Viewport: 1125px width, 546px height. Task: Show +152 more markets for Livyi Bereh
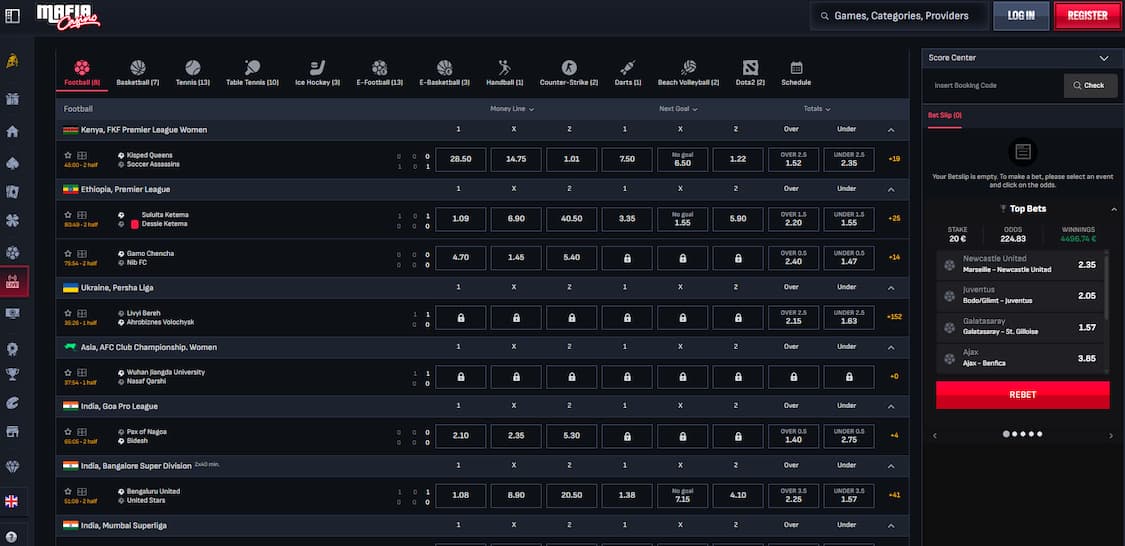(x=894, y=316)
